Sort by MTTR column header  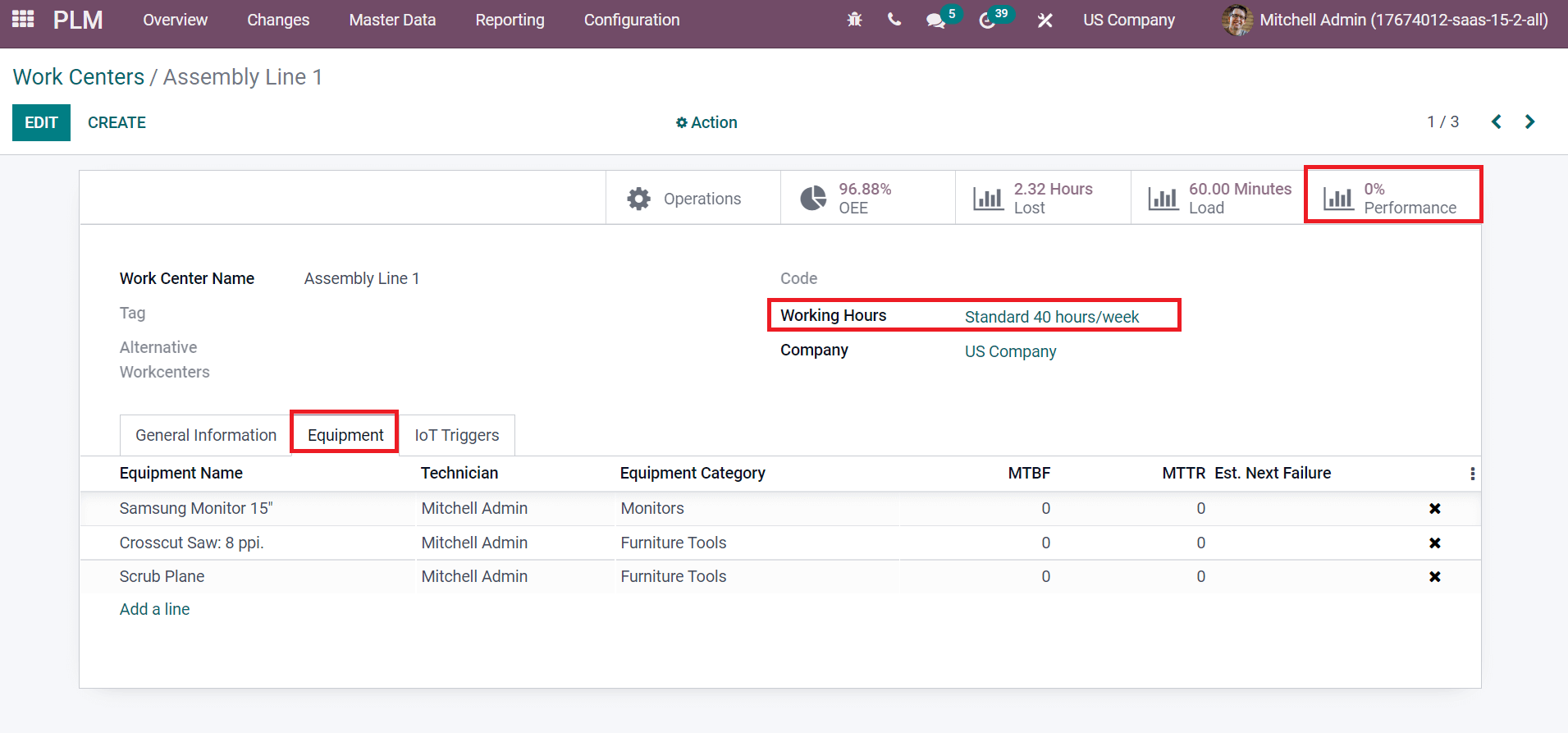[1183, 473]
